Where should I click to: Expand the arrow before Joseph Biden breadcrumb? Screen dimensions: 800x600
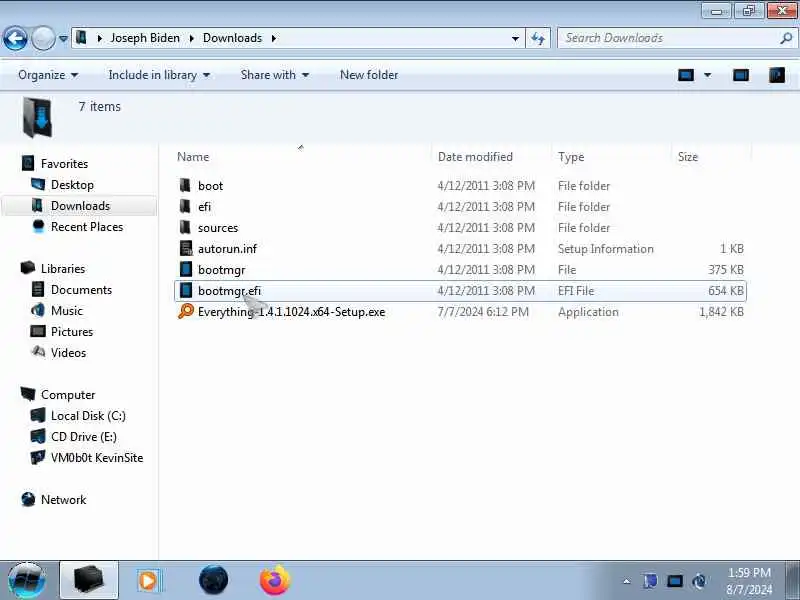pos(99,38)
